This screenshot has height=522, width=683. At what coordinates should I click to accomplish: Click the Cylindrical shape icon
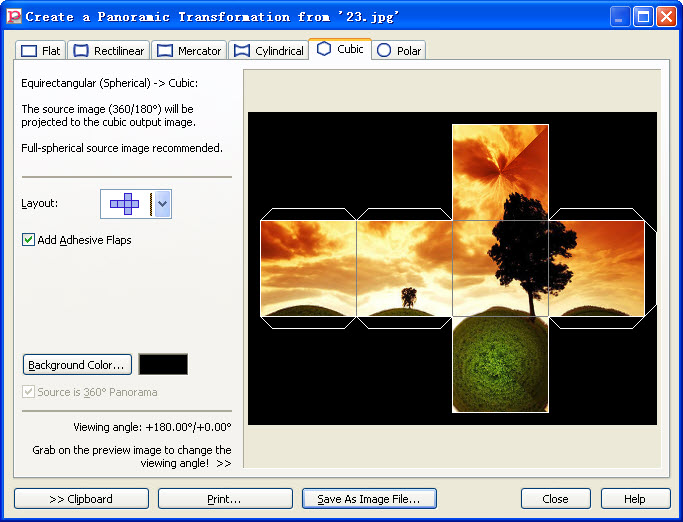(242, 51)
